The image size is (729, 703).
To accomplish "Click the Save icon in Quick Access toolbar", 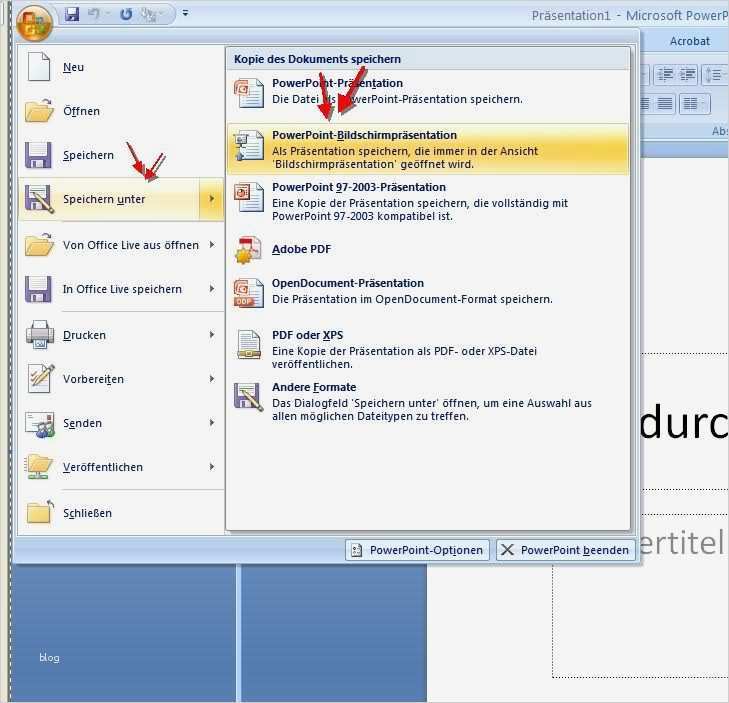I will (x=72, y=14).
